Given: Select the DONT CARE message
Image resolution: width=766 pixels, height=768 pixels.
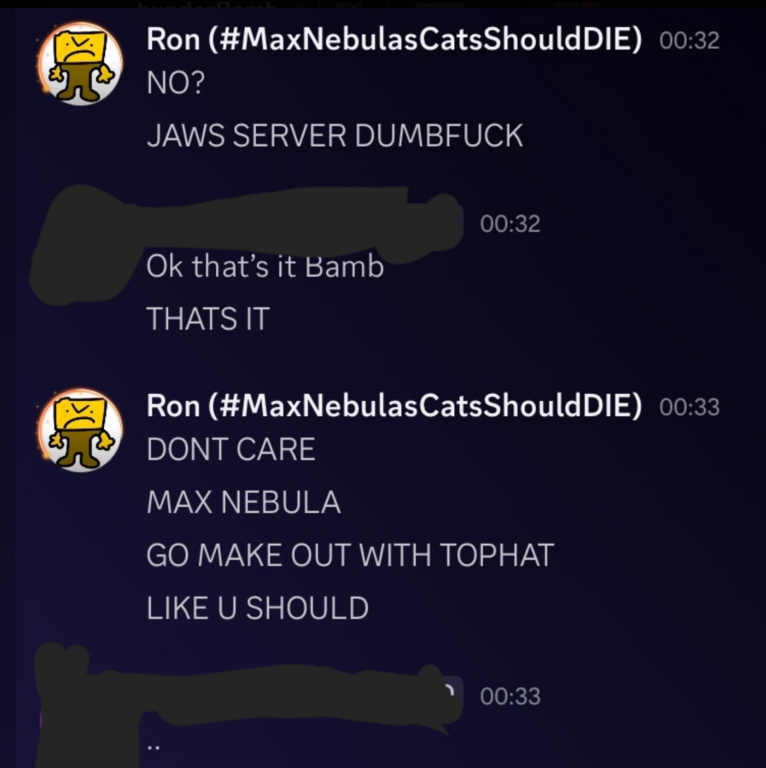Looking at the screenshot, I should point(231,450).
